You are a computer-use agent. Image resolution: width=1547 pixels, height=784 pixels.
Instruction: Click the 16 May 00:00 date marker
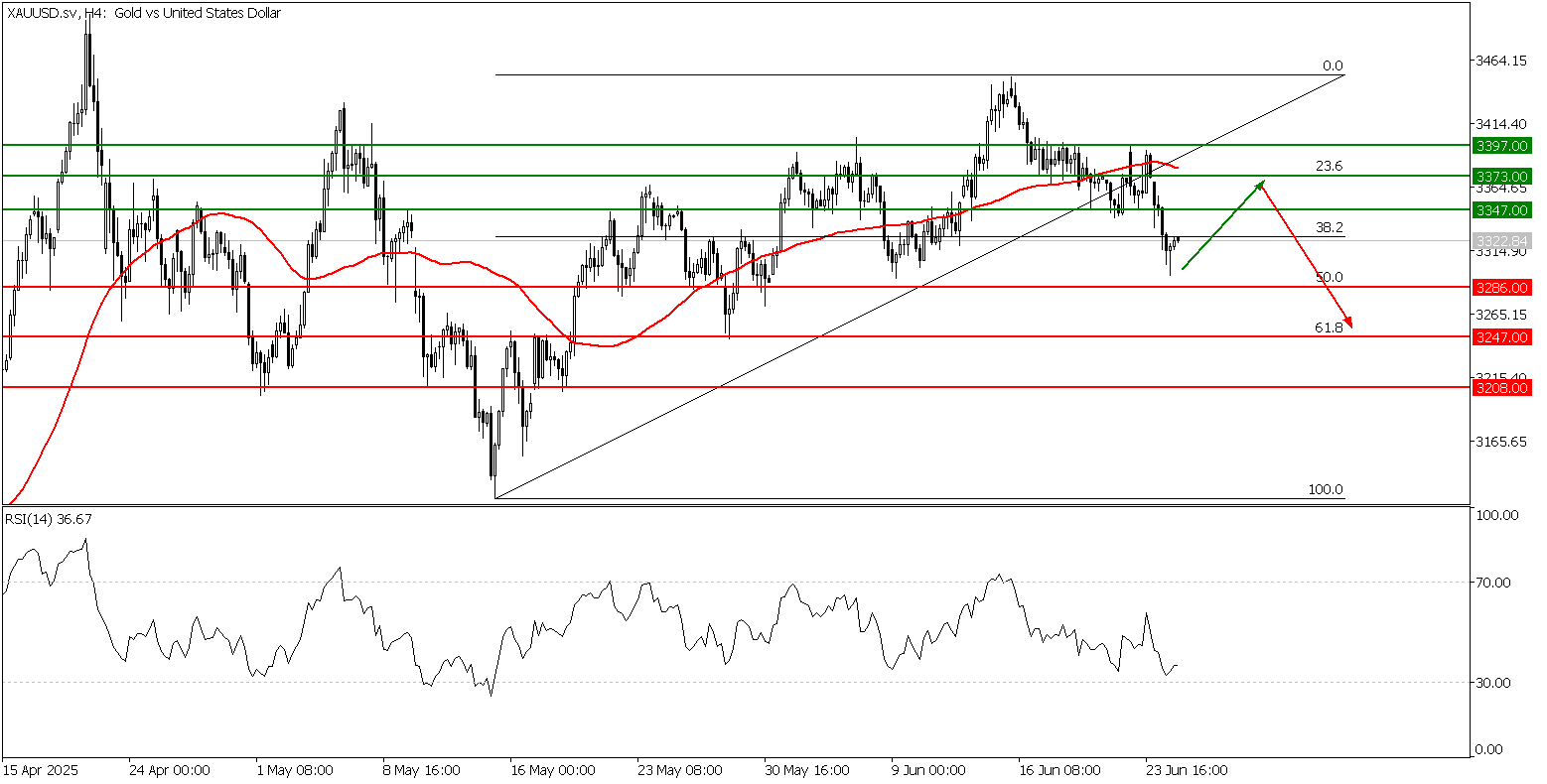552,770
